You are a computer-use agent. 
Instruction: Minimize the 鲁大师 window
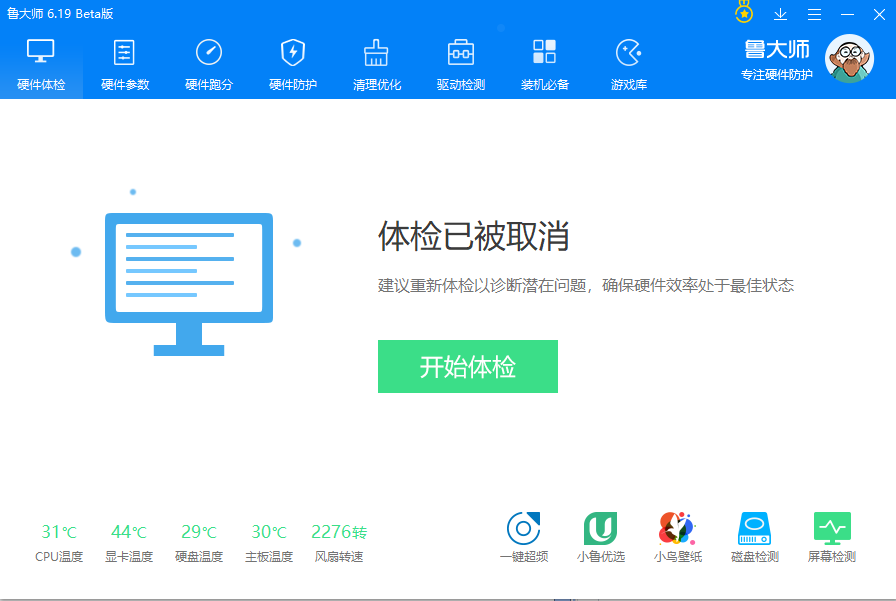[847, 14]
